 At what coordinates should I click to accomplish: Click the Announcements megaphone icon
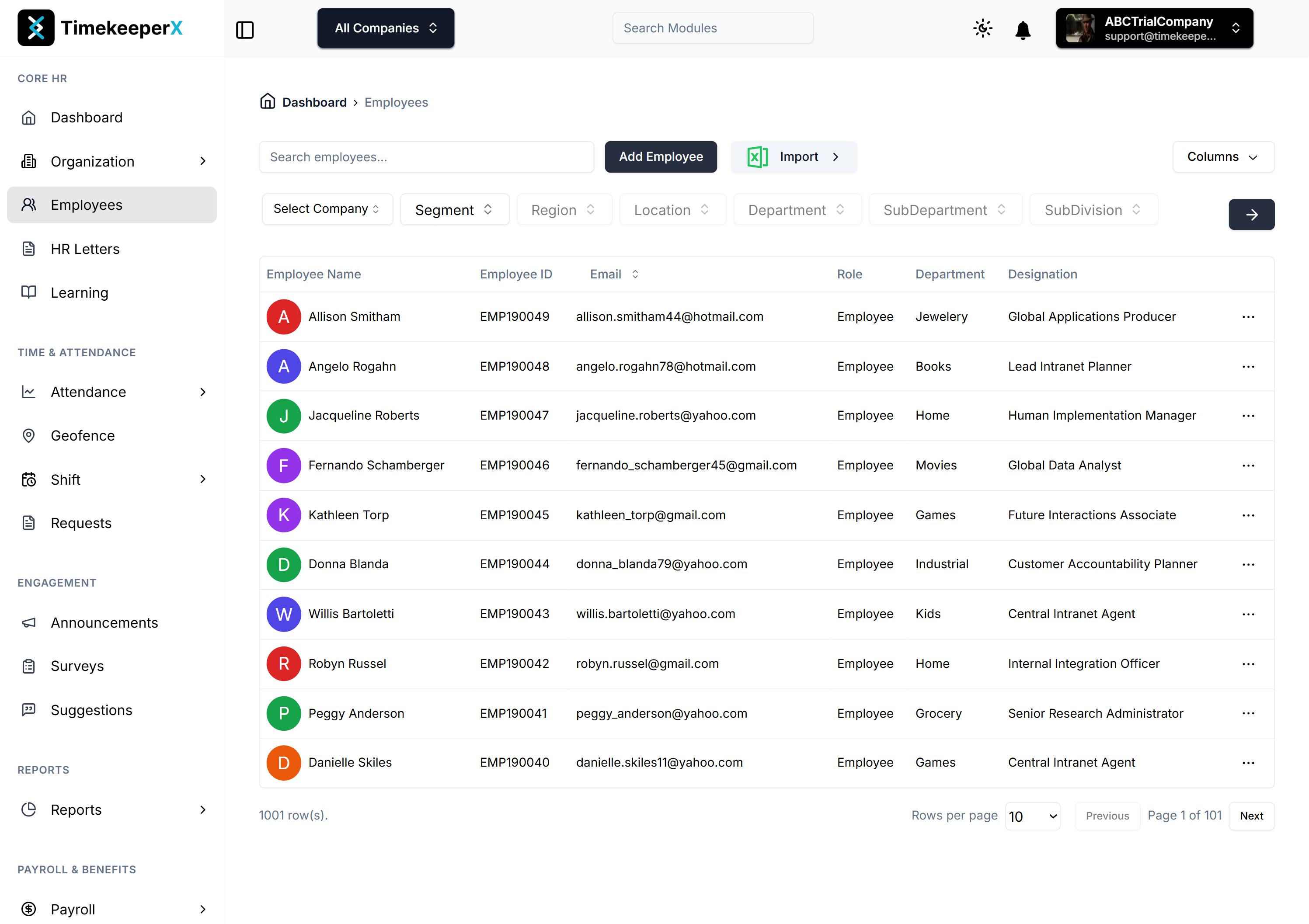pos(29,622)
